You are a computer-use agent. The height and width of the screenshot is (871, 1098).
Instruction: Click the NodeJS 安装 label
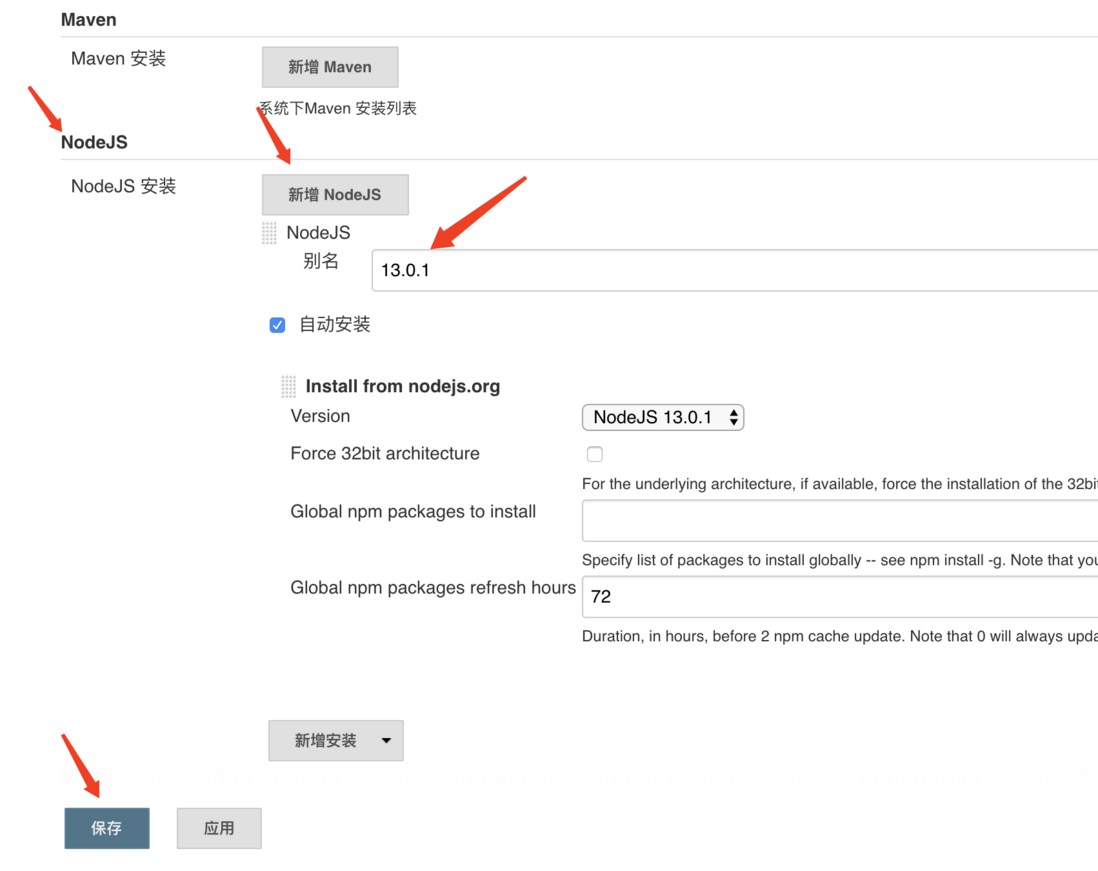[x=123, y=186]
